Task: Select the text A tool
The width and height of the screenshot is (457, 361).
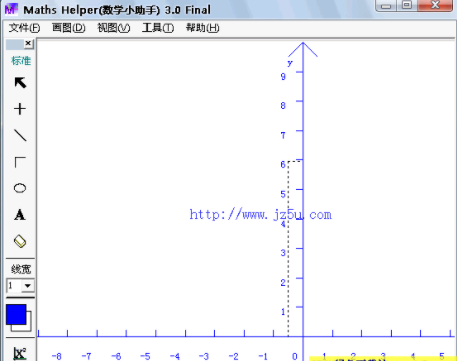Action: (x=20, y=215)
